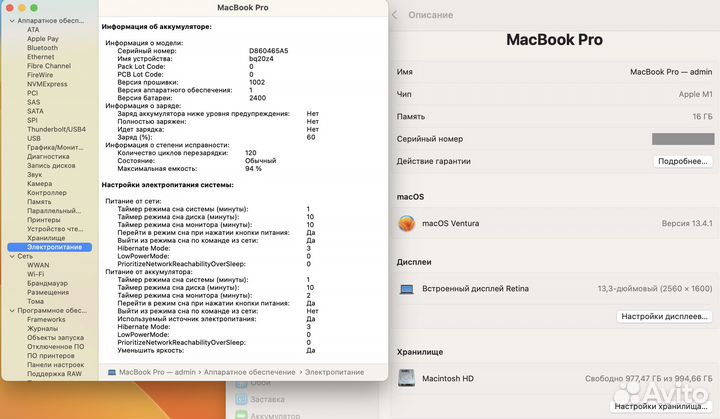Viewport: 720px width, 419px height.
Task: Select Панели настроек in the software tree
Action: [55, 365]
